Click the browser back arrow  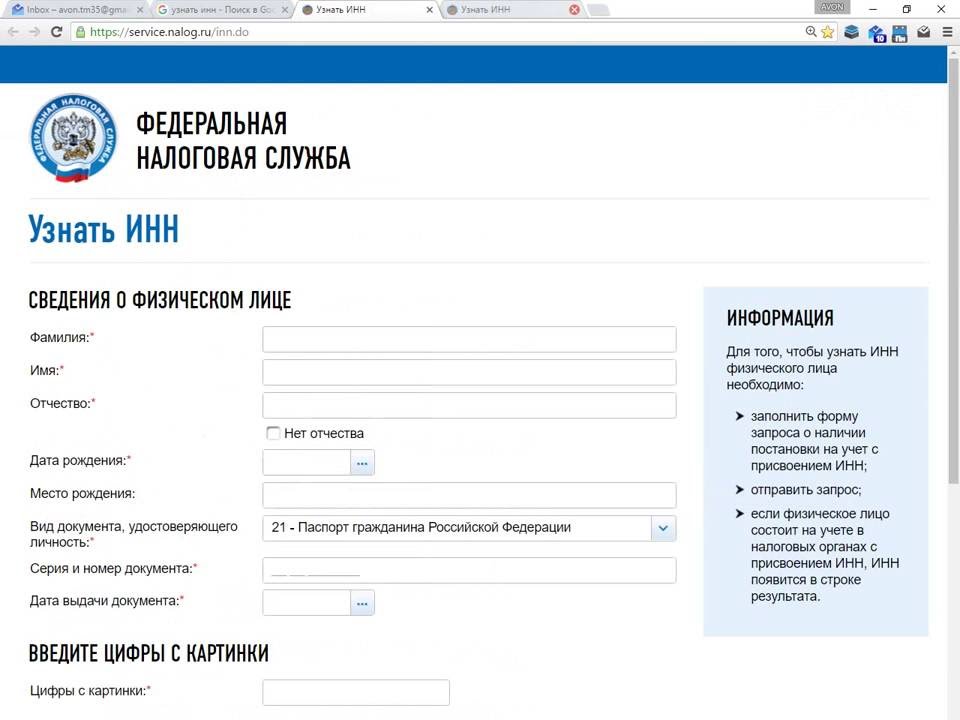tap(13, 32)
